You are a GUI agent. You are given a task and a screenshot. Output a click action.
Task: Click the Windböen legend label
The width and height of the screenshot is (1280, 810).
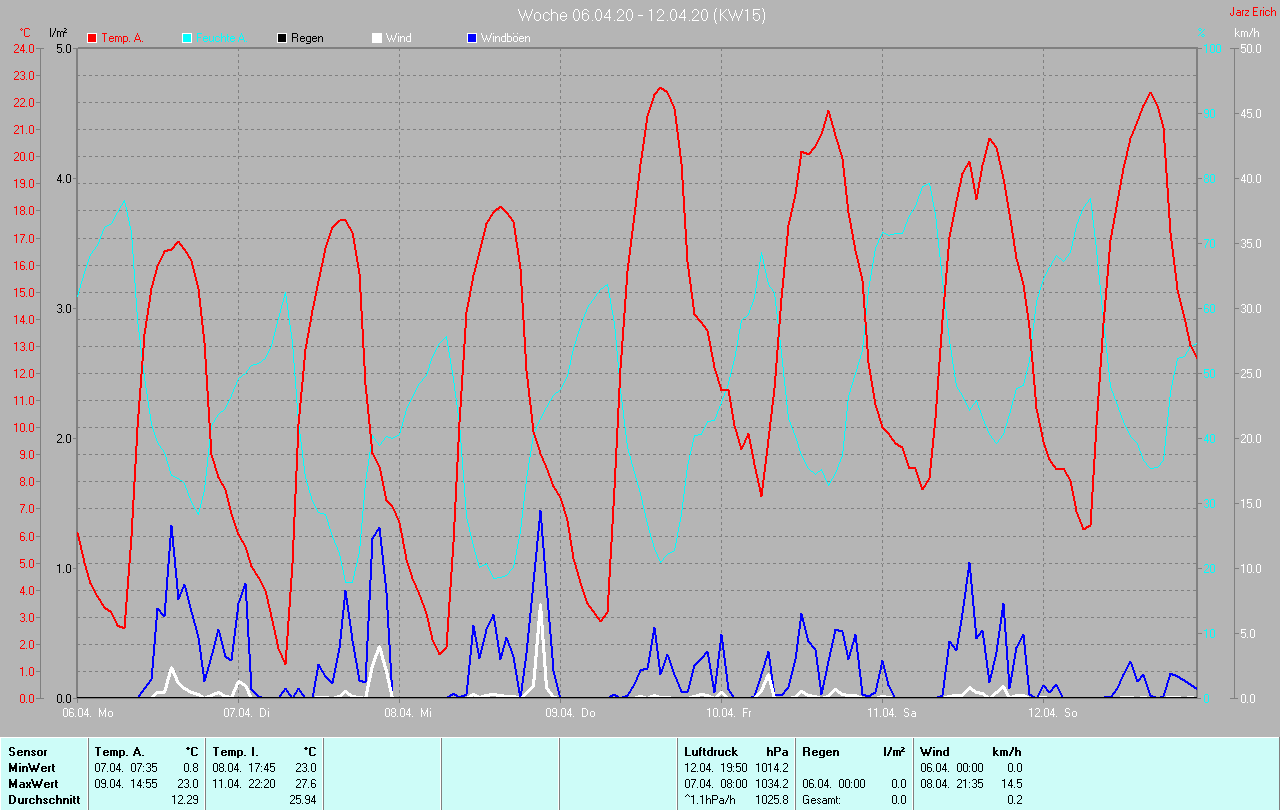505,38
